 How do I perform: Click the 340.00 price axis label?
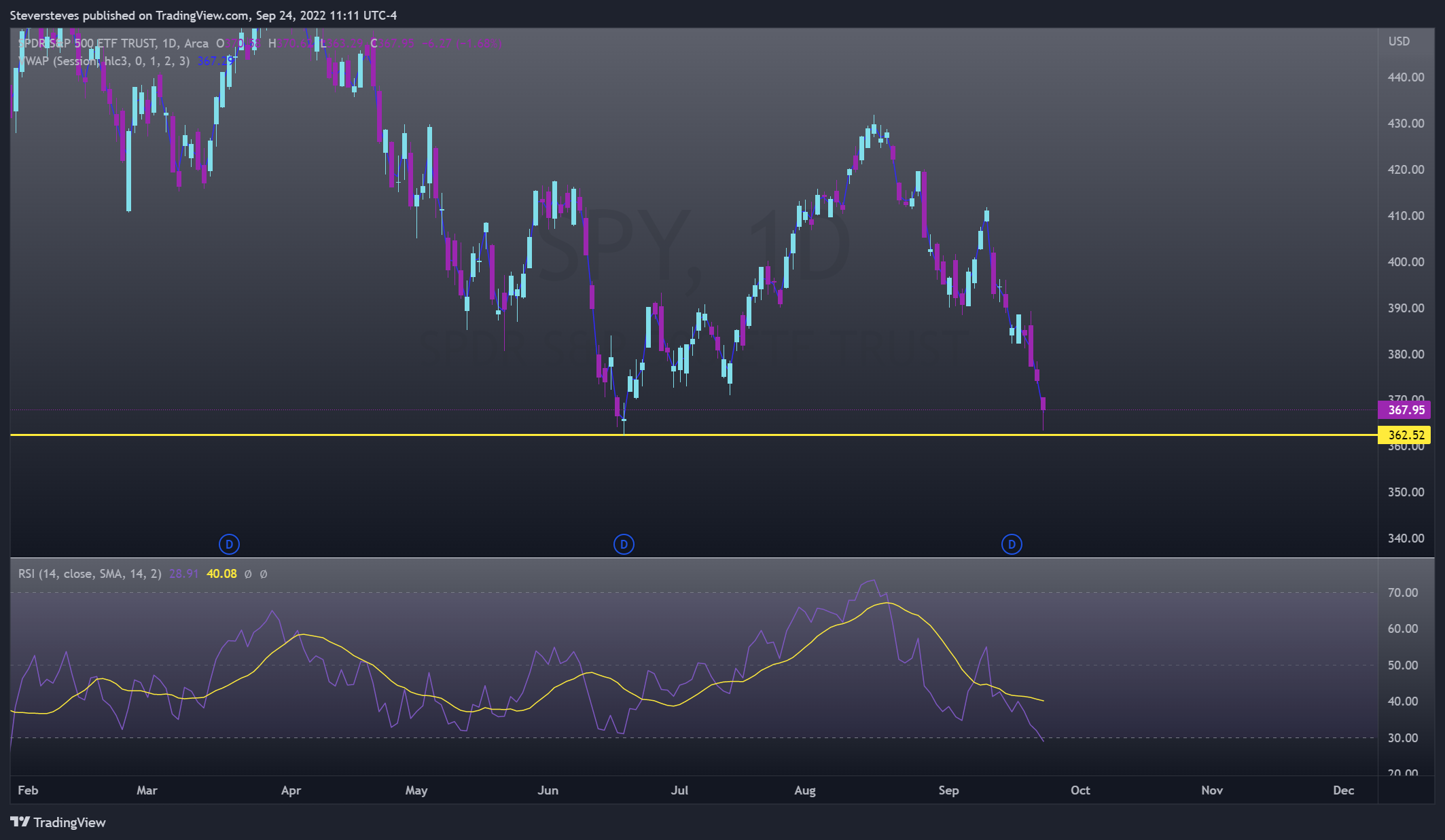tap(1406, 538)
